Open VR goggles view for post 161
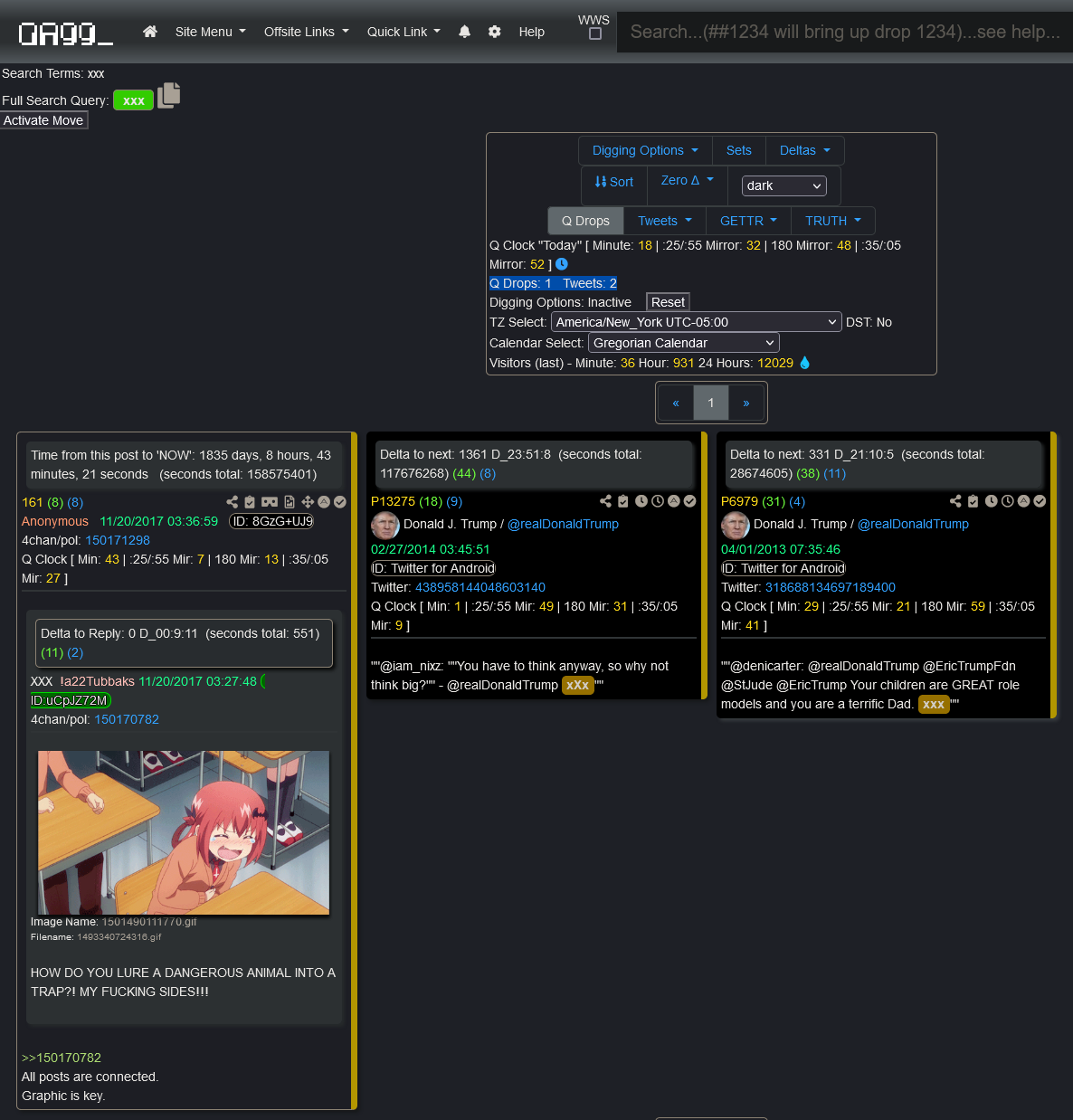The height and width of the screenshot is (1120, 1073). pyautogui.click(x=270, y=502)
